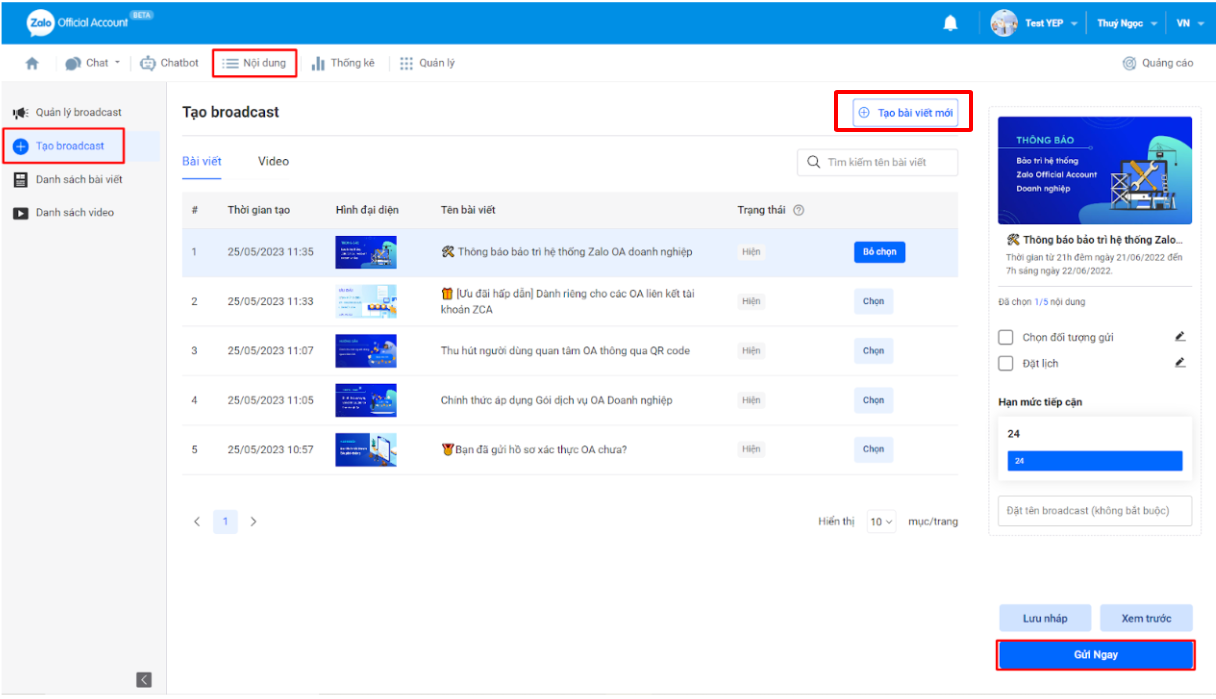The width and height of the screenshot is (1216, 699).
Task: Click thumbnail of the 10:57 article
Action: 365,449
